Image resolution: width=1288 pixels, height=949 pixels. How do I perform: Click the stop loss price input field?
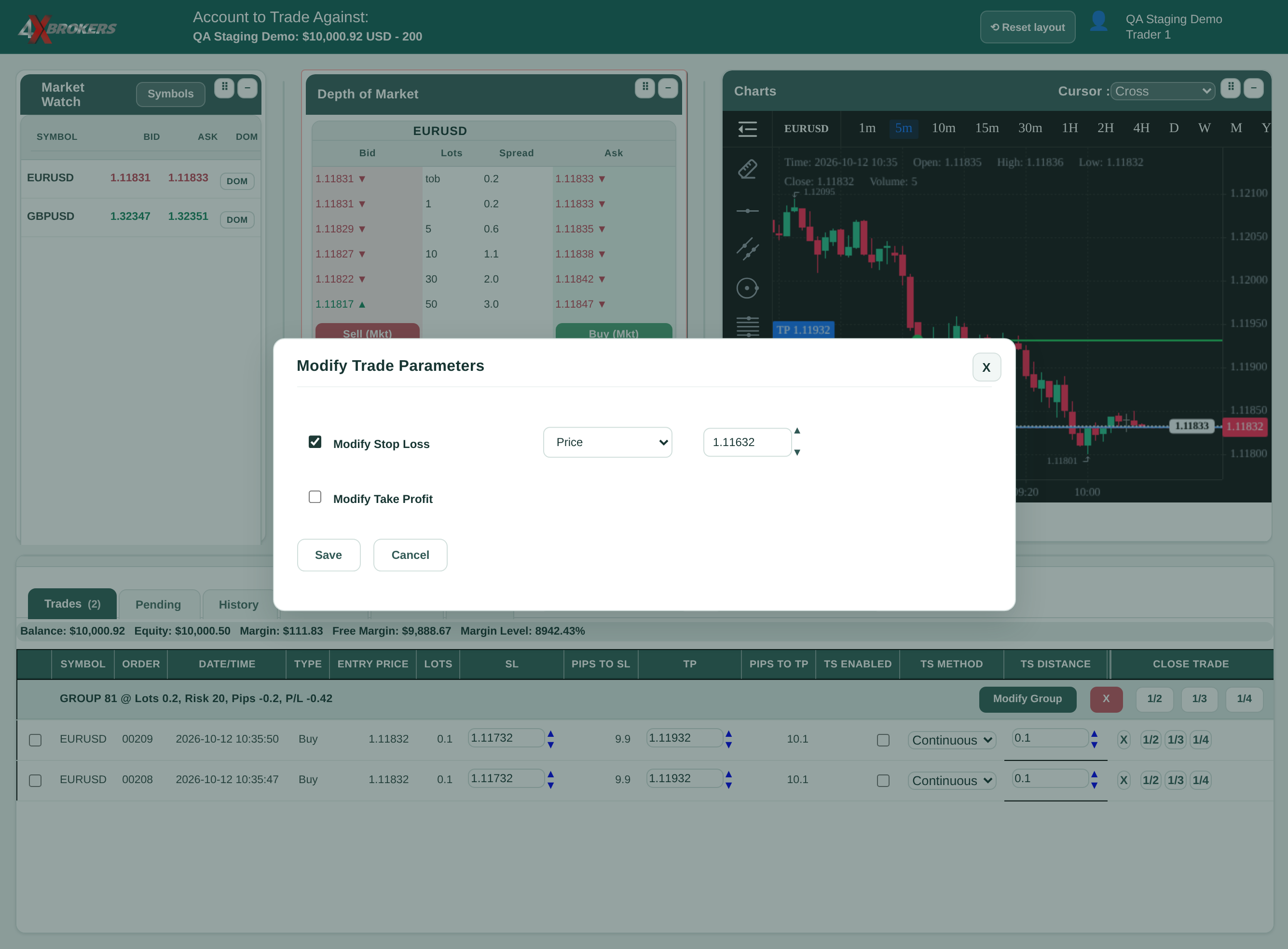pyautogui.click(x=747, y=442)
